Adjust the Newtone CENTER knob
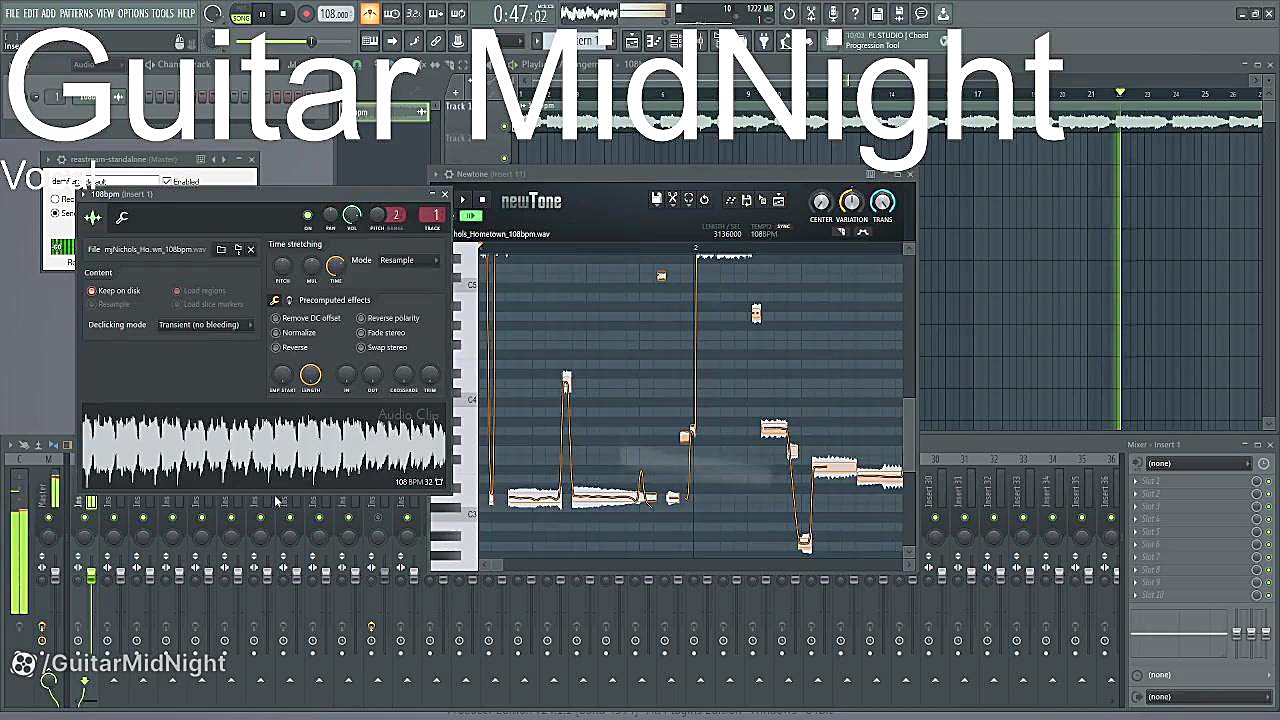The height and width of the screenshot is (720, 1280). 821,202
